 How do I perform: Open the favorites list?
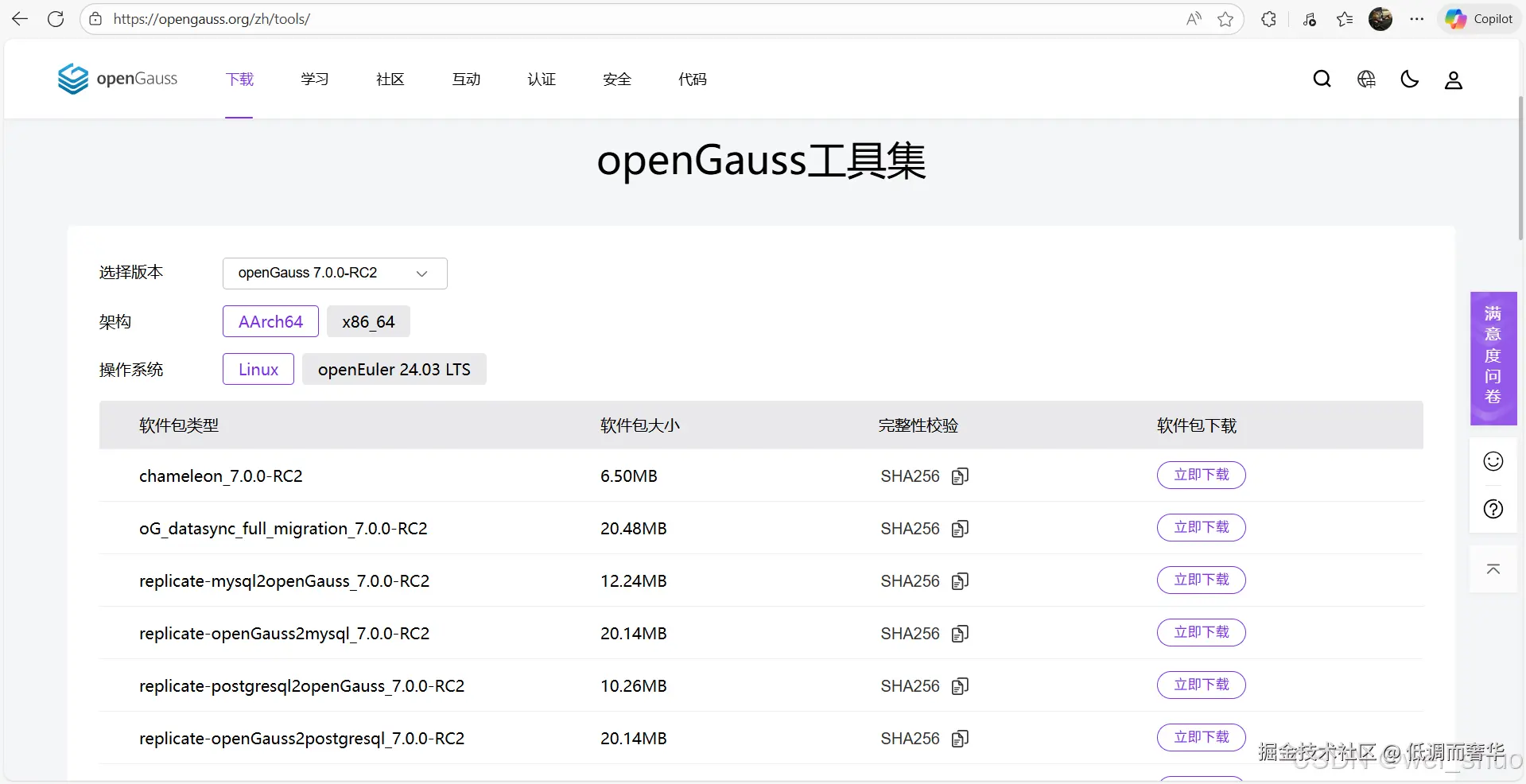point(1345,19)
